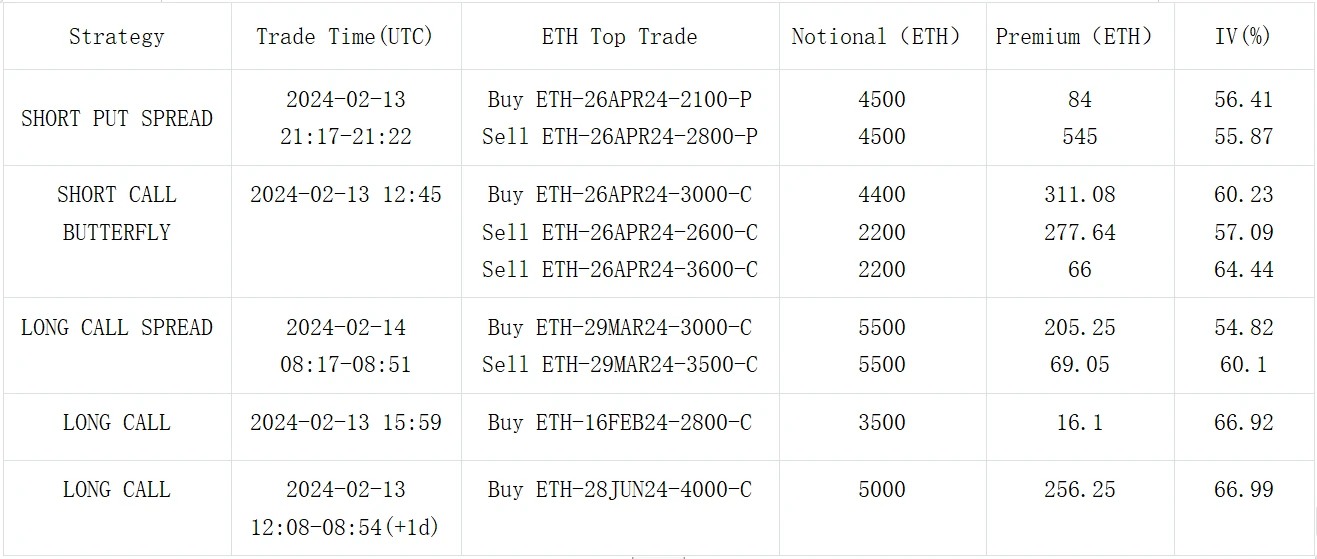Click the IV(%) column header
Screen dimensions: 1317x559
1243,37
